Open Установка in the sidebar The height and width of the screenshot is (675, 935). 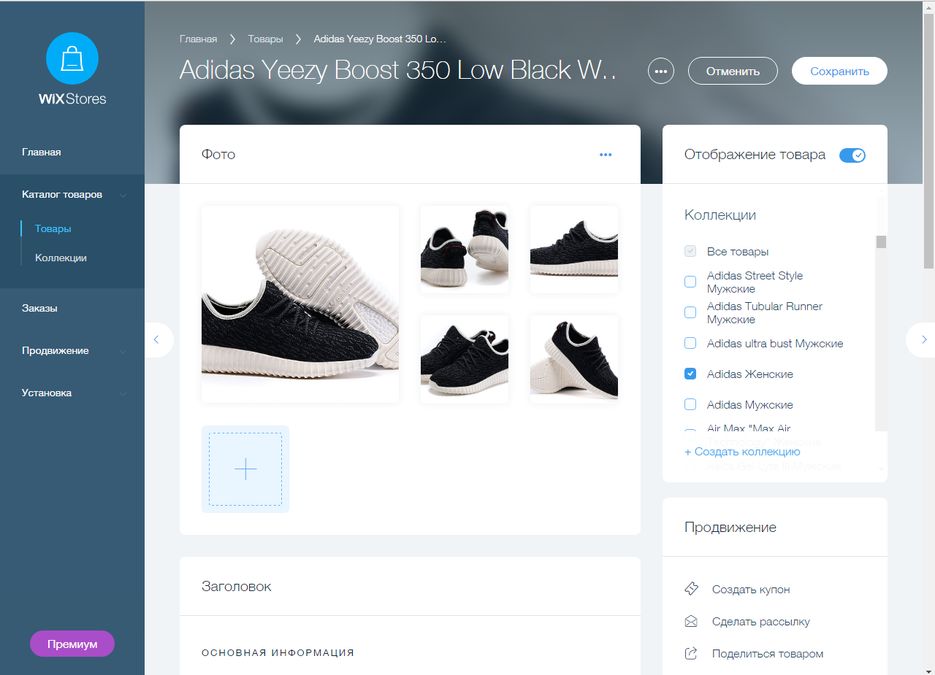(x=47, y=393)
